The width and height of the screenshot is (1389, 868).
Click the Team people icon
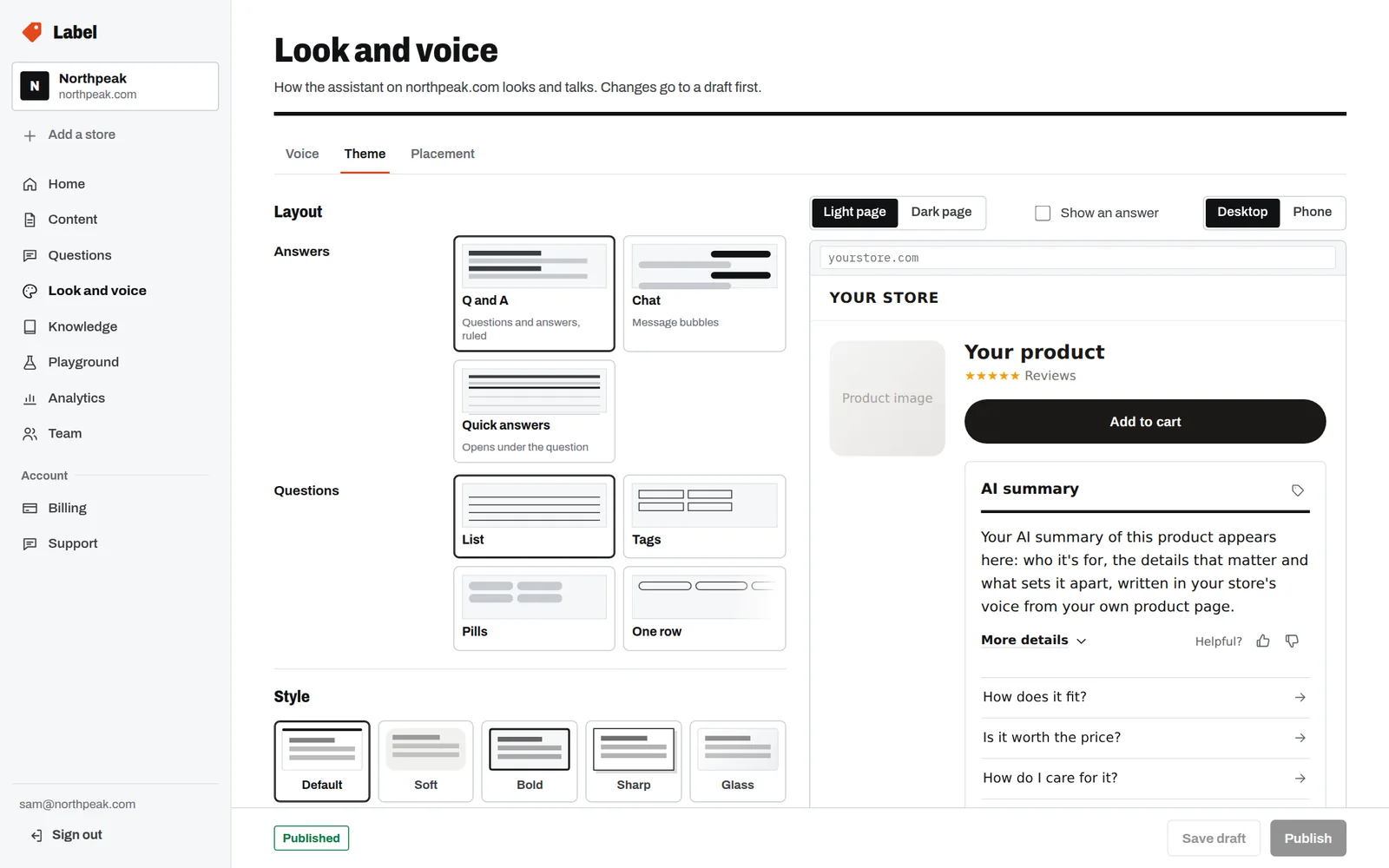pos(30,434)
